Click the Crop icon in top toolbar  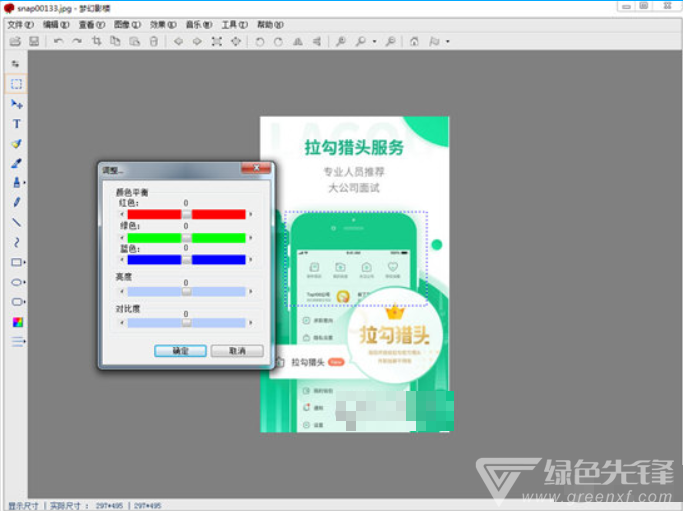pos(97,41)
